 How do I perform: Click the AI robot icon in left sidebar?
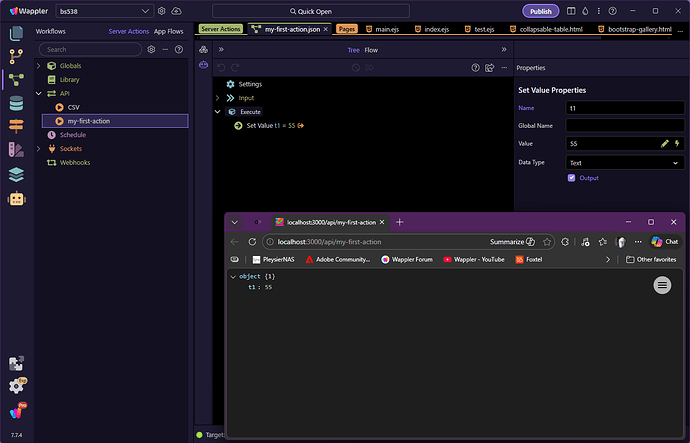[16, 198]
